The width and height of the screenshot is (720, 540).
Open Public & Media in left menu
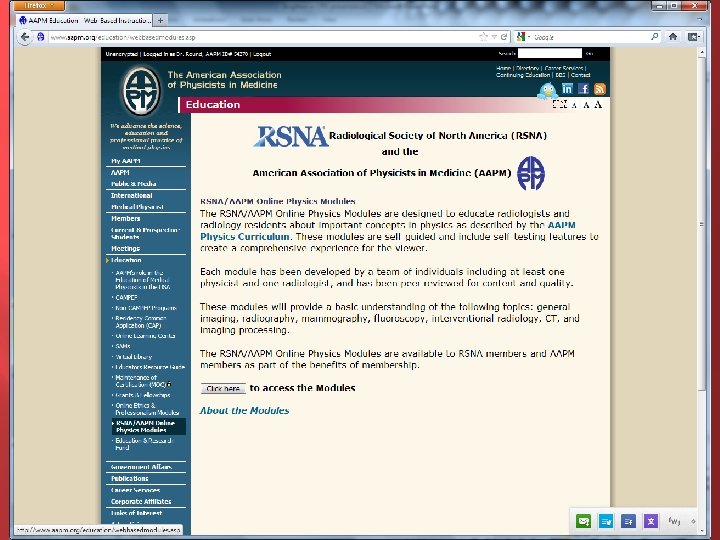click(x=134, y=184)
